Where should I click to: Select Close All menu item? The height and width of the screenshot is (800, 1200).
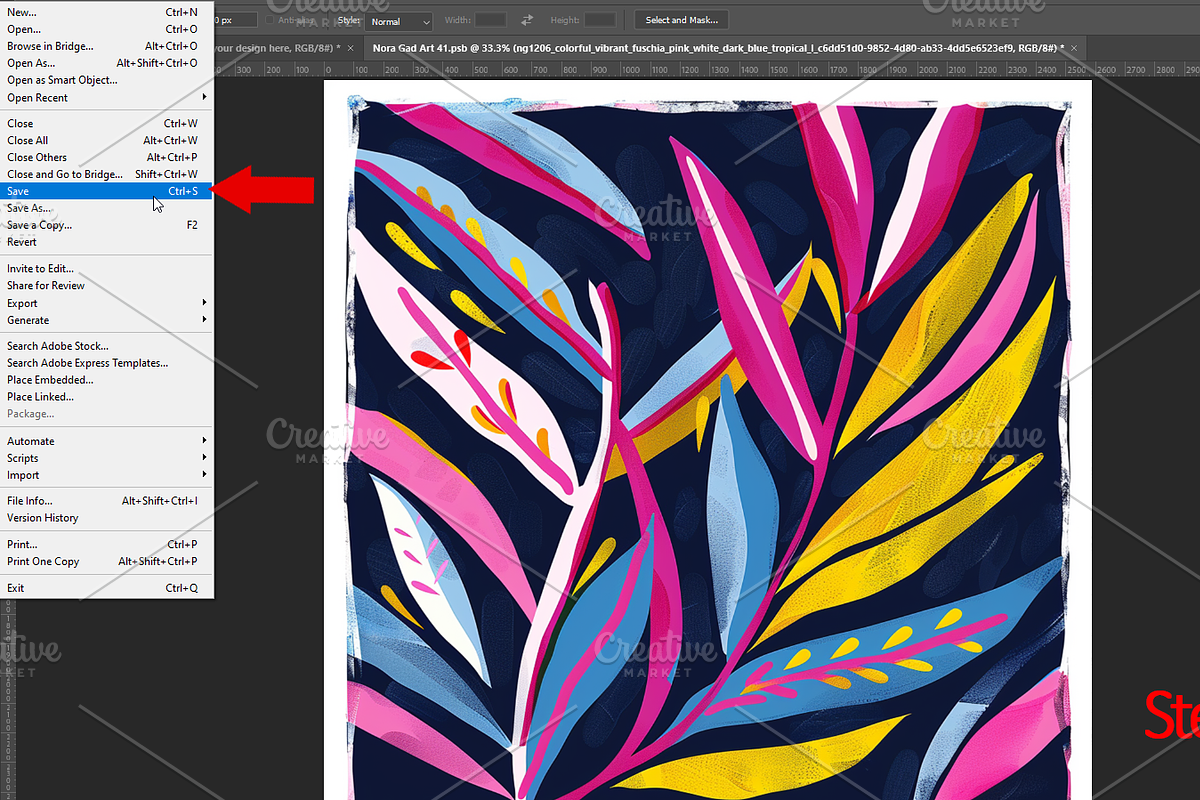coord(106,140)
